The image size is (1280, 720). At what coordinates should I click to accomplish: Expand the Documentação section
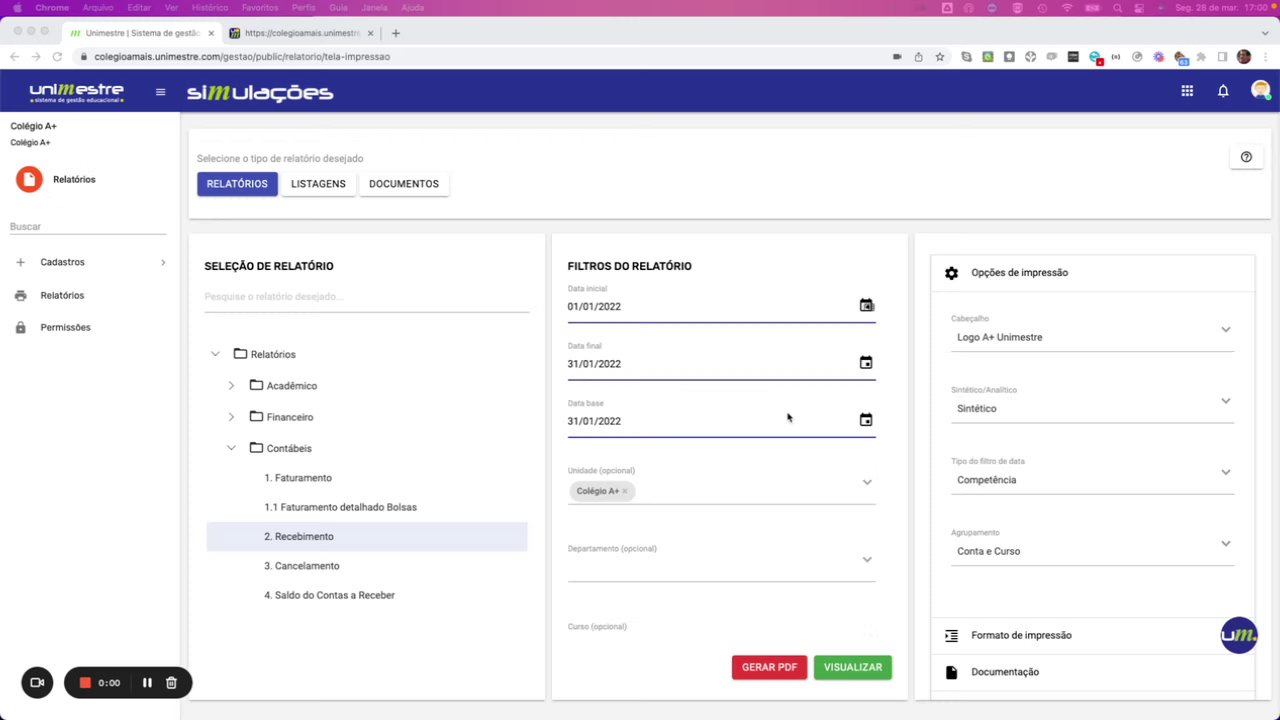coord(1092,672)
